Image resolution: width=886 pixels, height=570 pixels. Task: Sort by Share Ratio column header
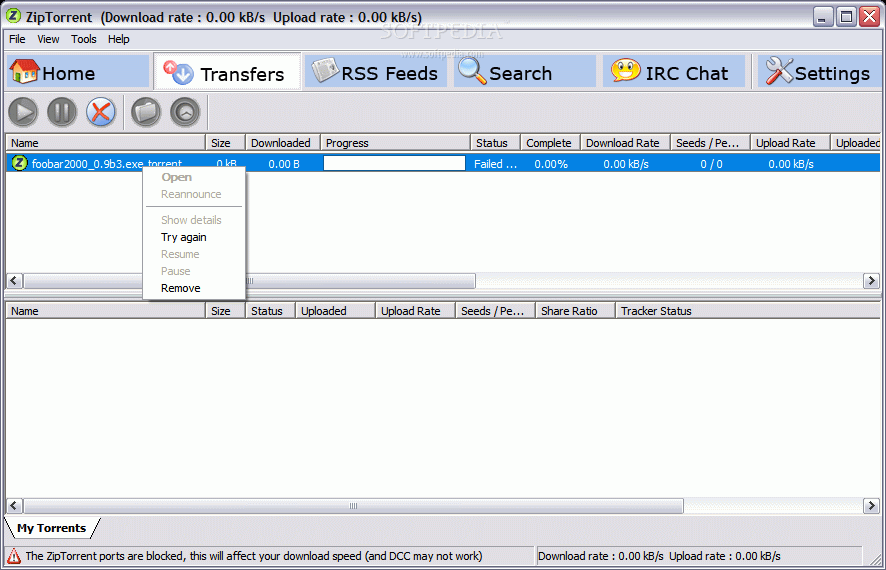575,311
